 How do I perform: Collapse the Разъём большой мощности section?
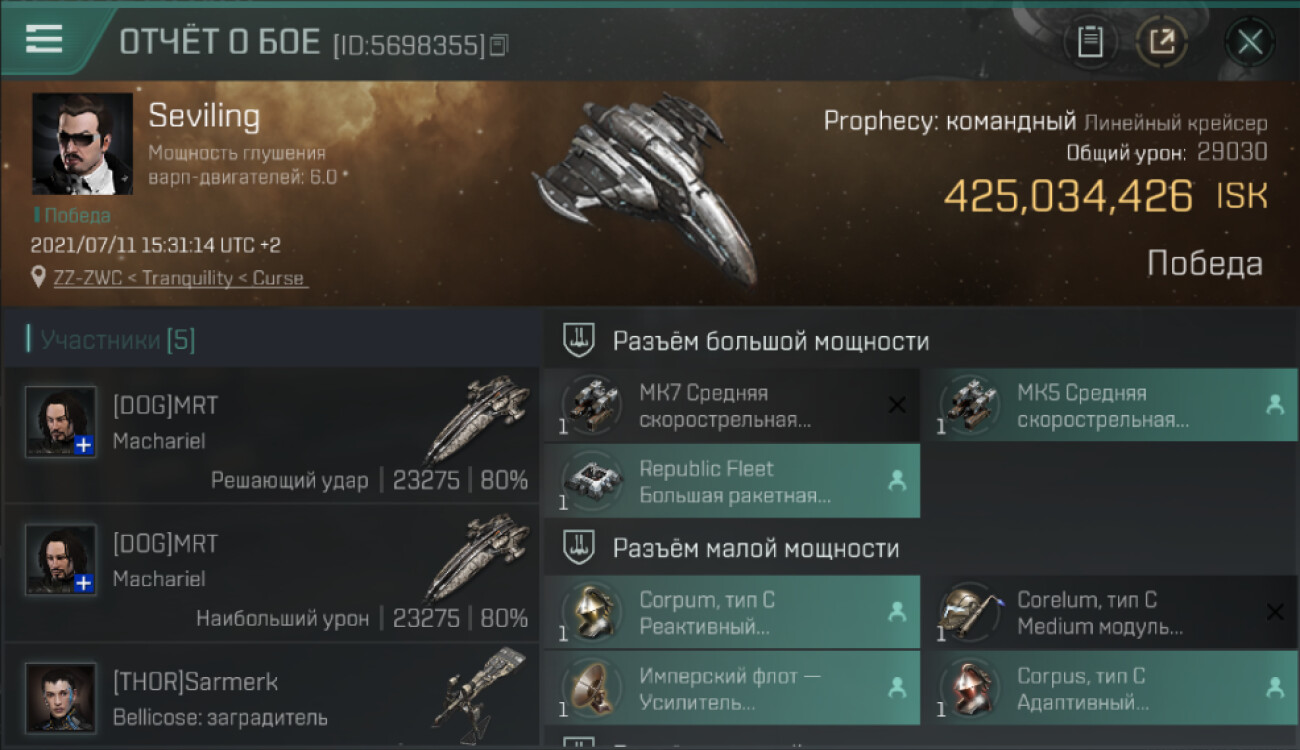[x=921, y=341]
